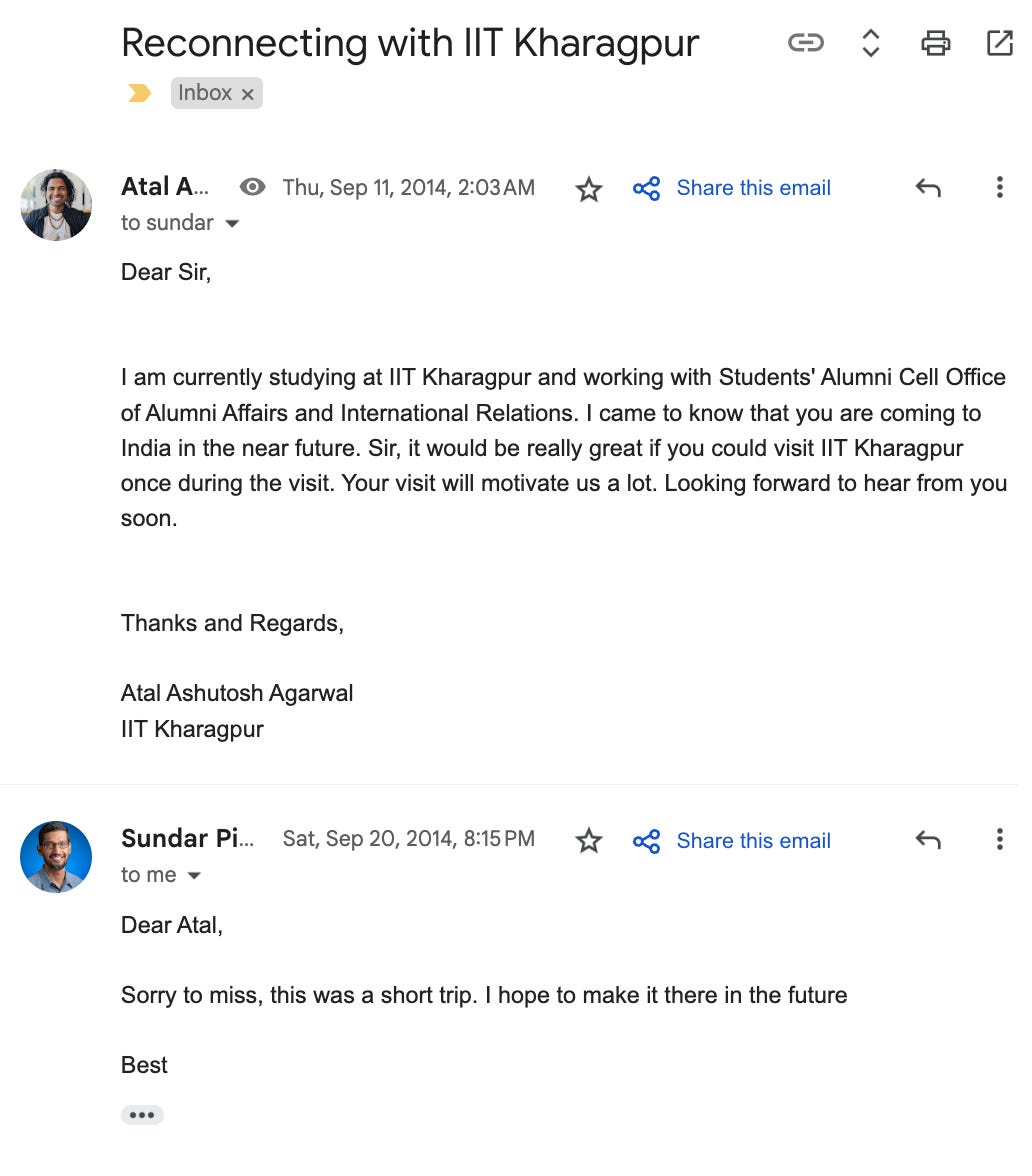Screen dimensions: 1032x1176
Task: Expand recipient details under 'to sundar'
Action: (x=231, y=223)
